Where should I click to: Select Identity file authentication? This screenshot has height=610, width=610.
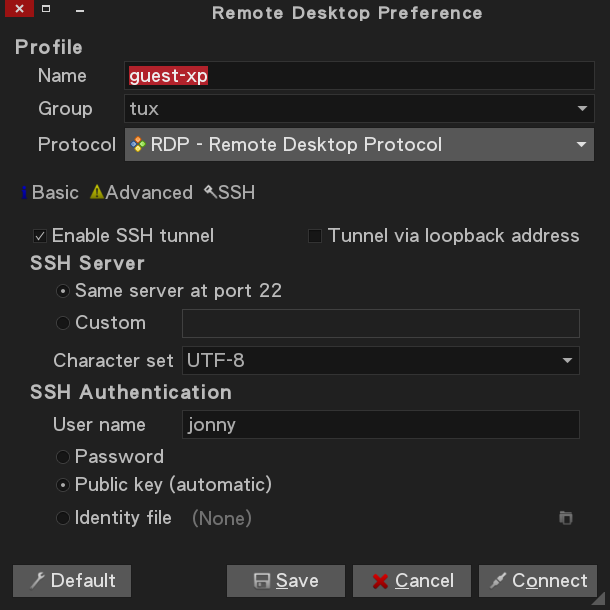coord(64,518)
